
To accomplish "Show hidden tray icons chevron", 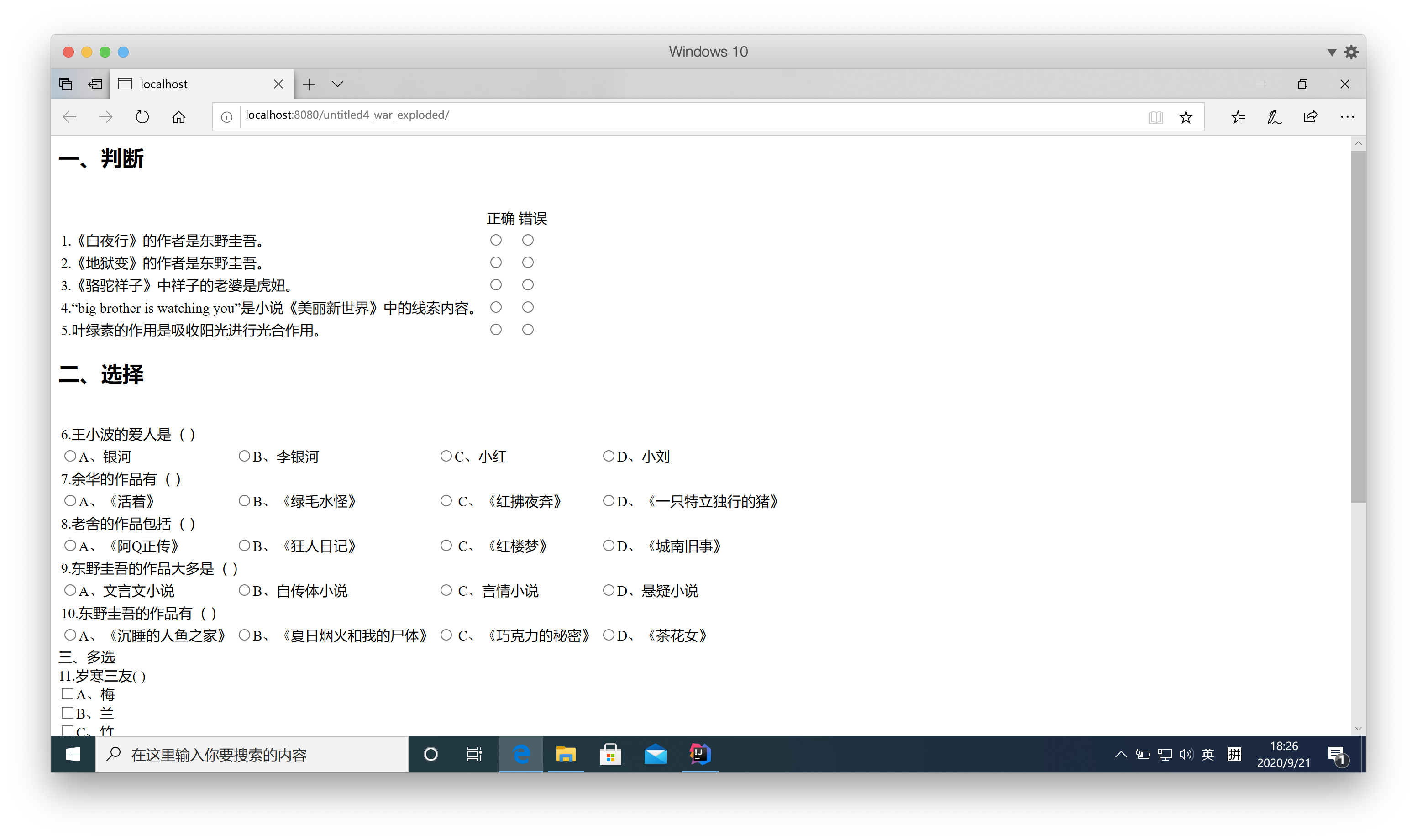I will [x=1120, y=755].
